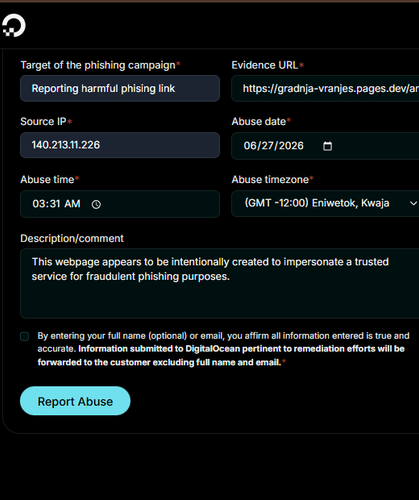419x500 pixels.
Task: Click into the Evidence URL field
Action: tap(325, 88)
